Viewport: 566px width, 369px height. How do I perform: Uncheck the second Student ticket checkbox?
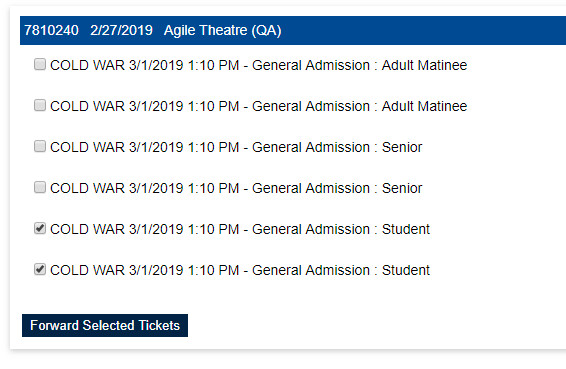(40, 269)
